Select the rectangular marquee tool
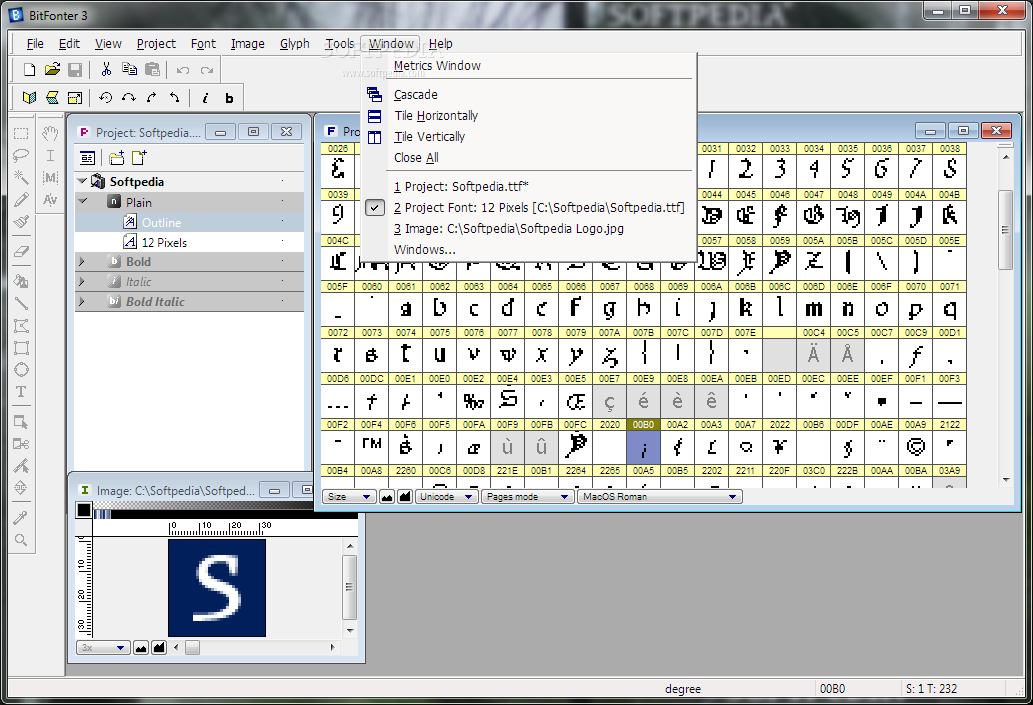The width and height of the screenshot is (1033, 705). coord(21,134)
